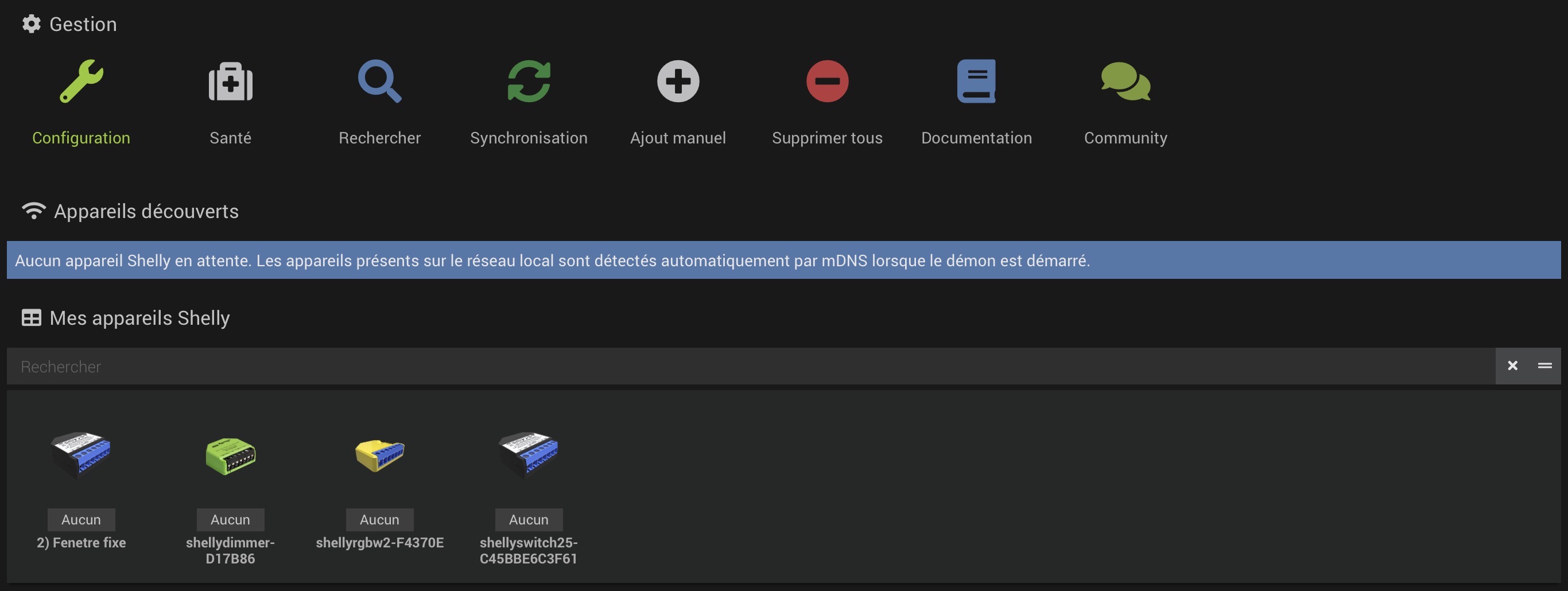The height and width of the screenshot is (591, 1568).
Task: Click the Documentation label
Action: [976, 138]
